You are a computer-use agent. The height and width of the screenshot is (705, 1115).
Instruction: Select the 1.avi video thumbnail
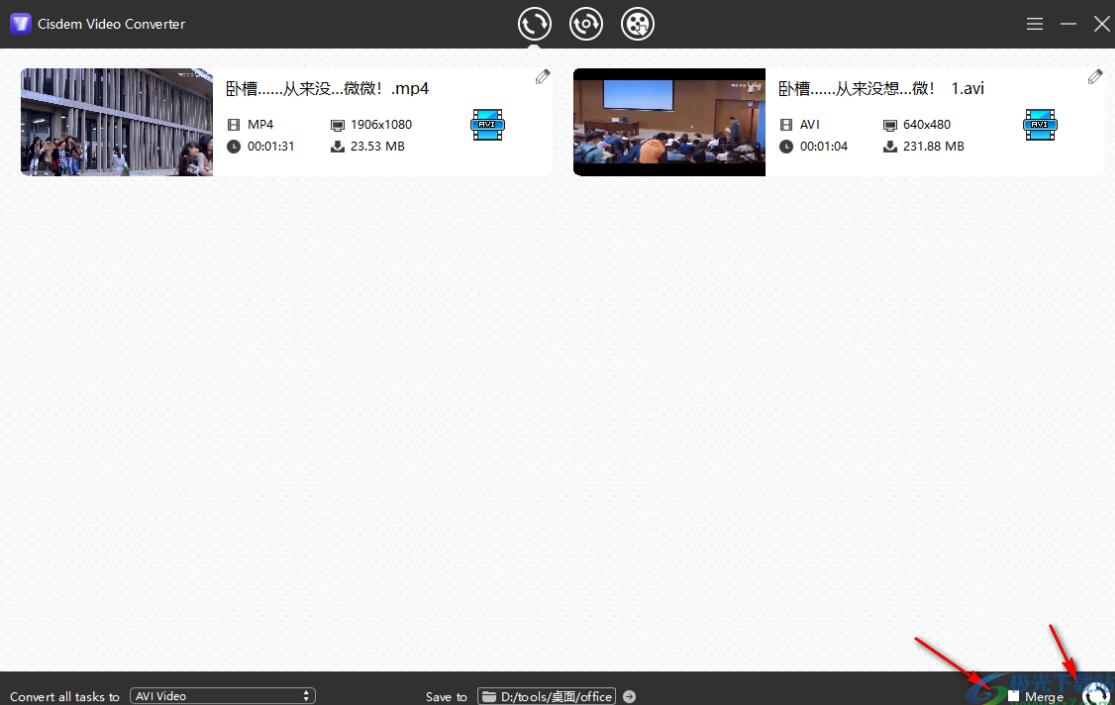tap(669, 122)
